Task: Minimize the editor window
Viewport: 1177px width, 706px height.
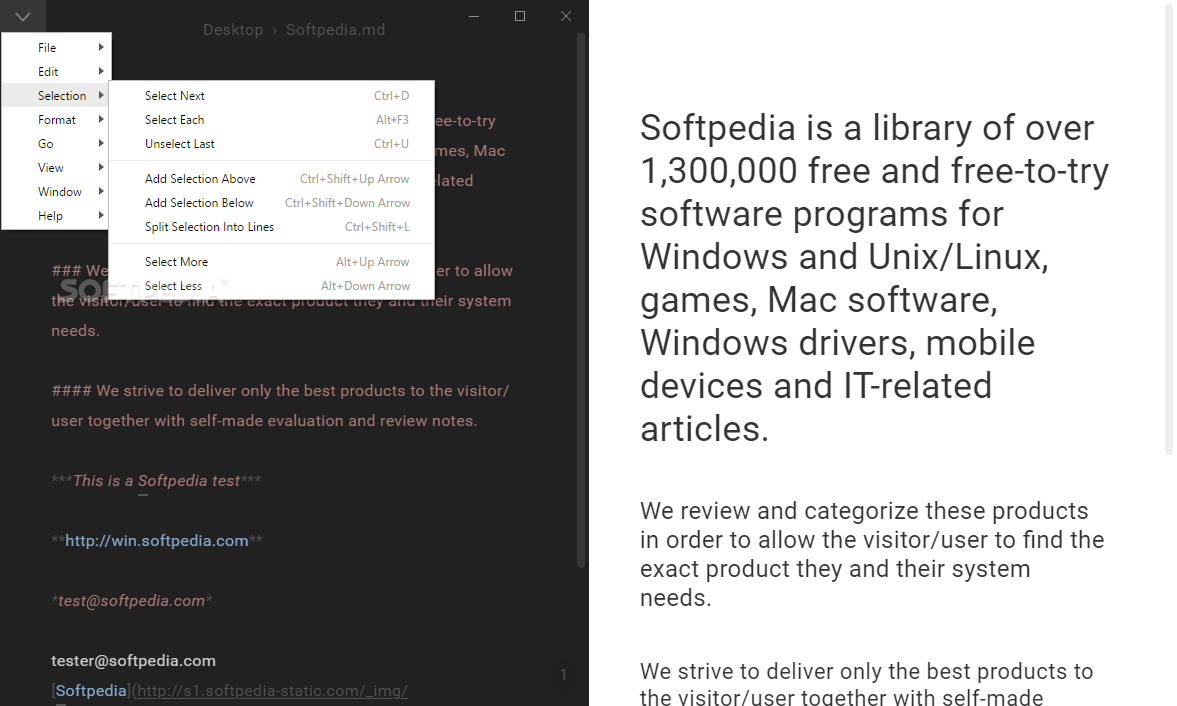Action: coord(474,16)
